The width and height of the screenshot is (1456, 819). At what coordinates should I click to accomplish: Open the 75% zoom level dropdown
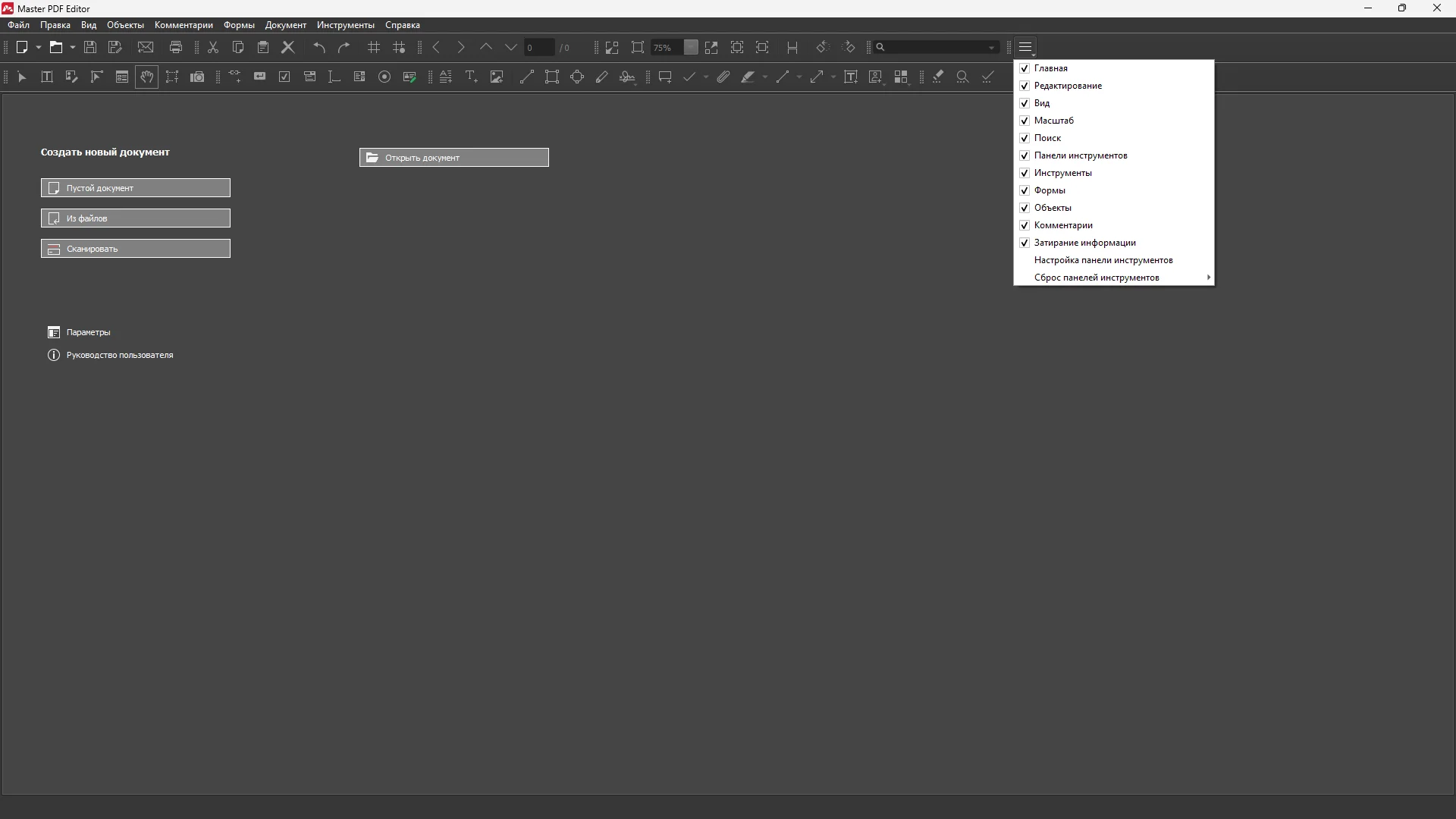690,47
